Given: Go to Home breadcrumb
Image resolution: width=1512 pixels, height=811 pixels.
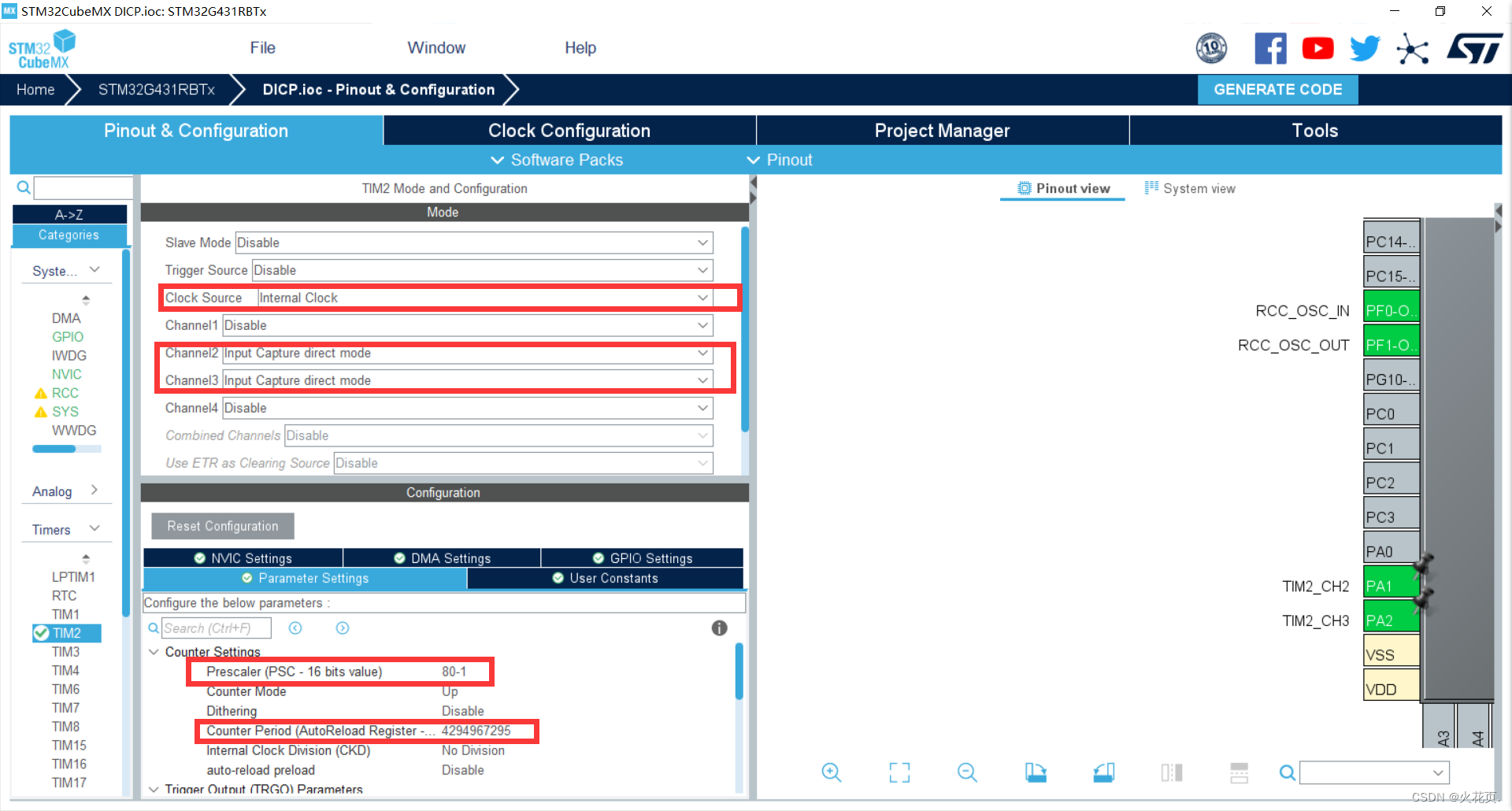Looking at the screenshot, I should 35,90.
